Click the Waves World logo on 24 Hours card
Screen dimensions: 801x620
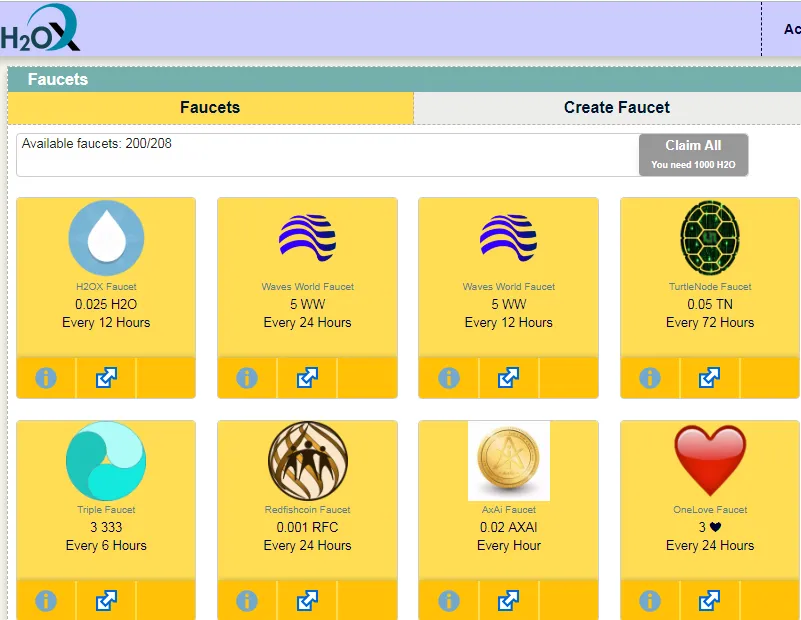(308, 238)
